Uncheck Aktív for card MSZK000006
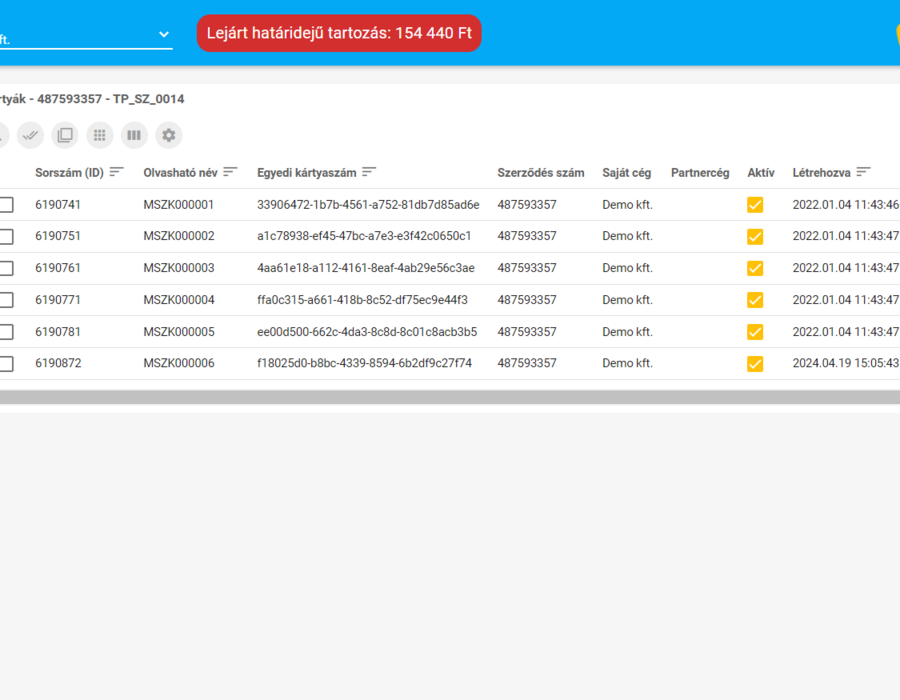900x700 pixels. pyautogui.click(x=755, y=364)
